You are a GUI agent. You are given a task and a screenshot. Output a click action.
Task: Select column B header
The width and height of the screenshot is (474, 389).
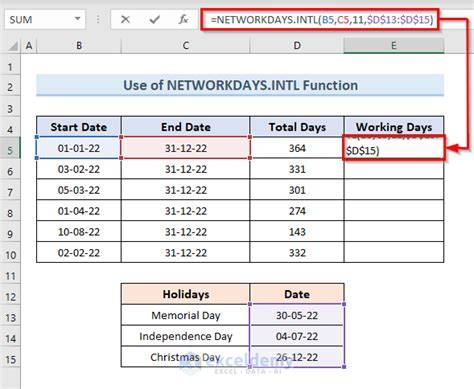(x=79, y=46)
